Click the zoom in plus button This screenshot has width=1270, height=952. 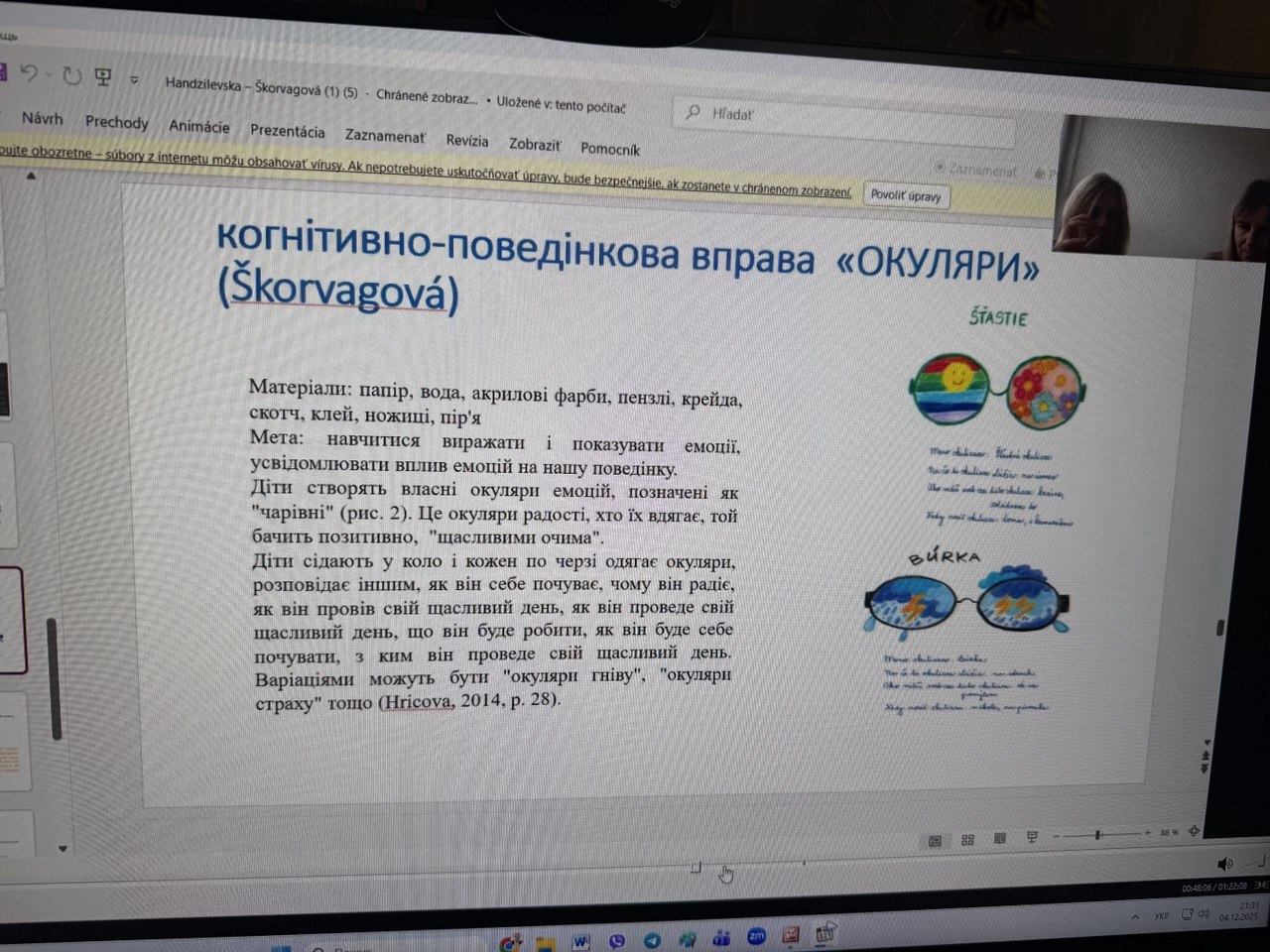[1148, 834]
